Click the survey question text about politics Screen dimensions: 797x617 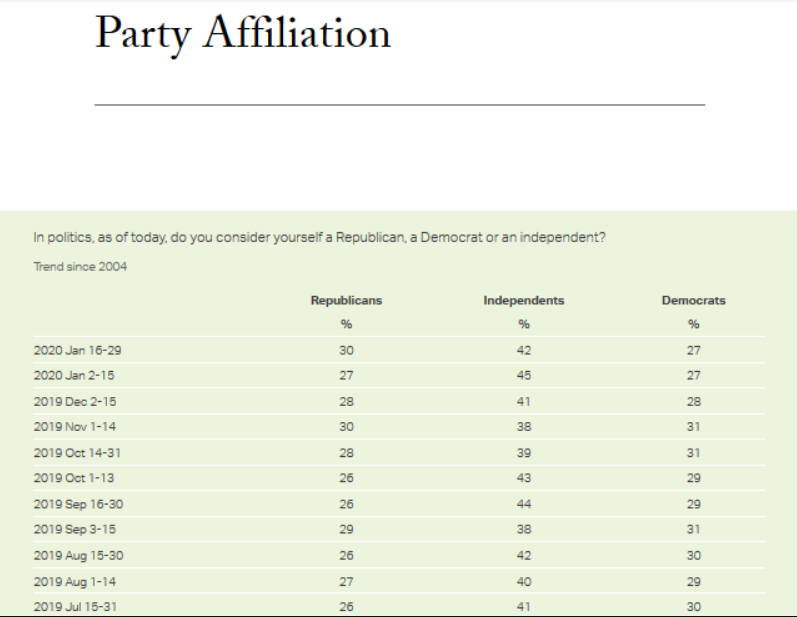click(320, 237)
